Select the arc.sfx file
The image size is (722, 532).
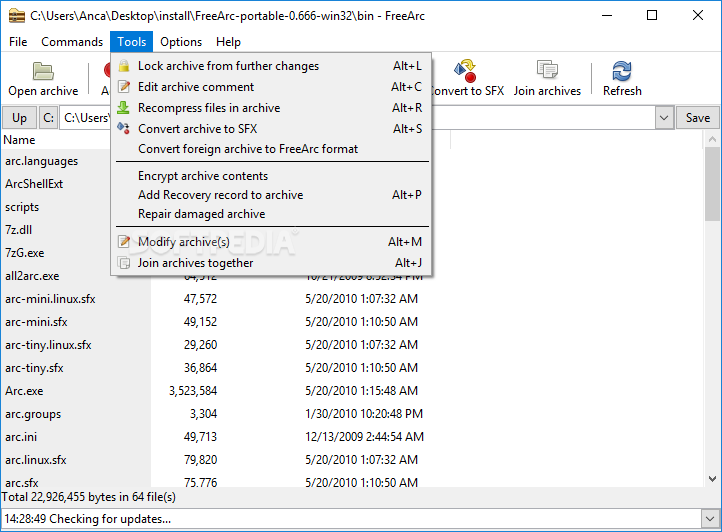[22, 482]
